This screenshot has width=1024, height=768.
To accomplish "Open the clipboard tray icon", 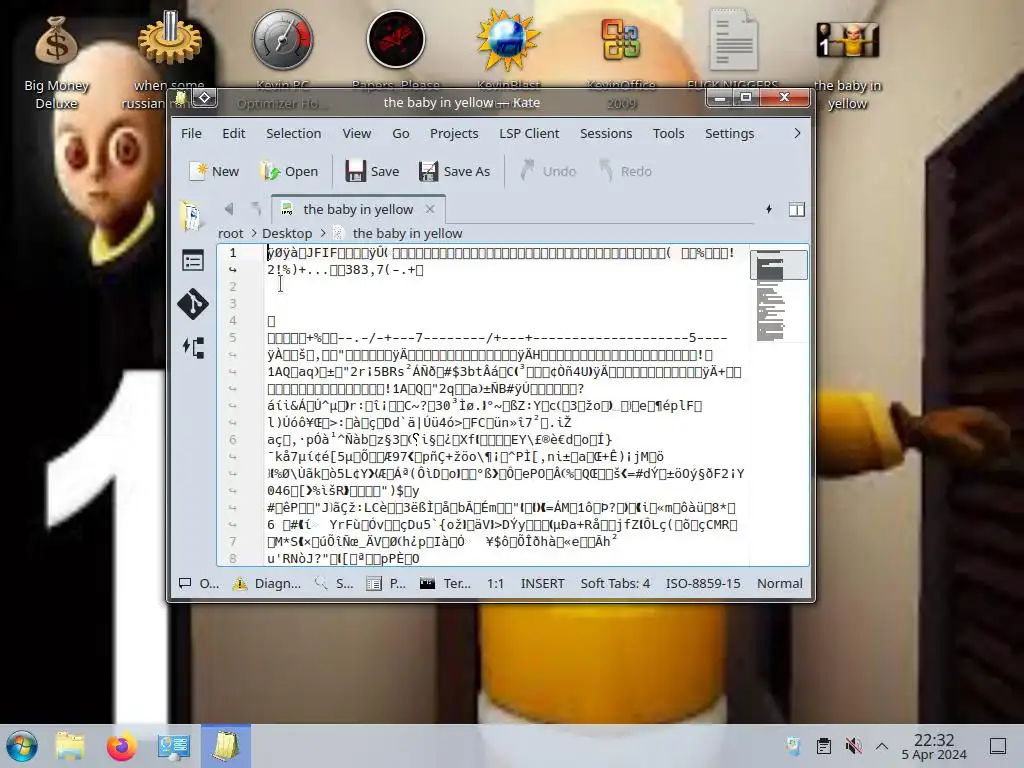I will [x=824, y=746].
